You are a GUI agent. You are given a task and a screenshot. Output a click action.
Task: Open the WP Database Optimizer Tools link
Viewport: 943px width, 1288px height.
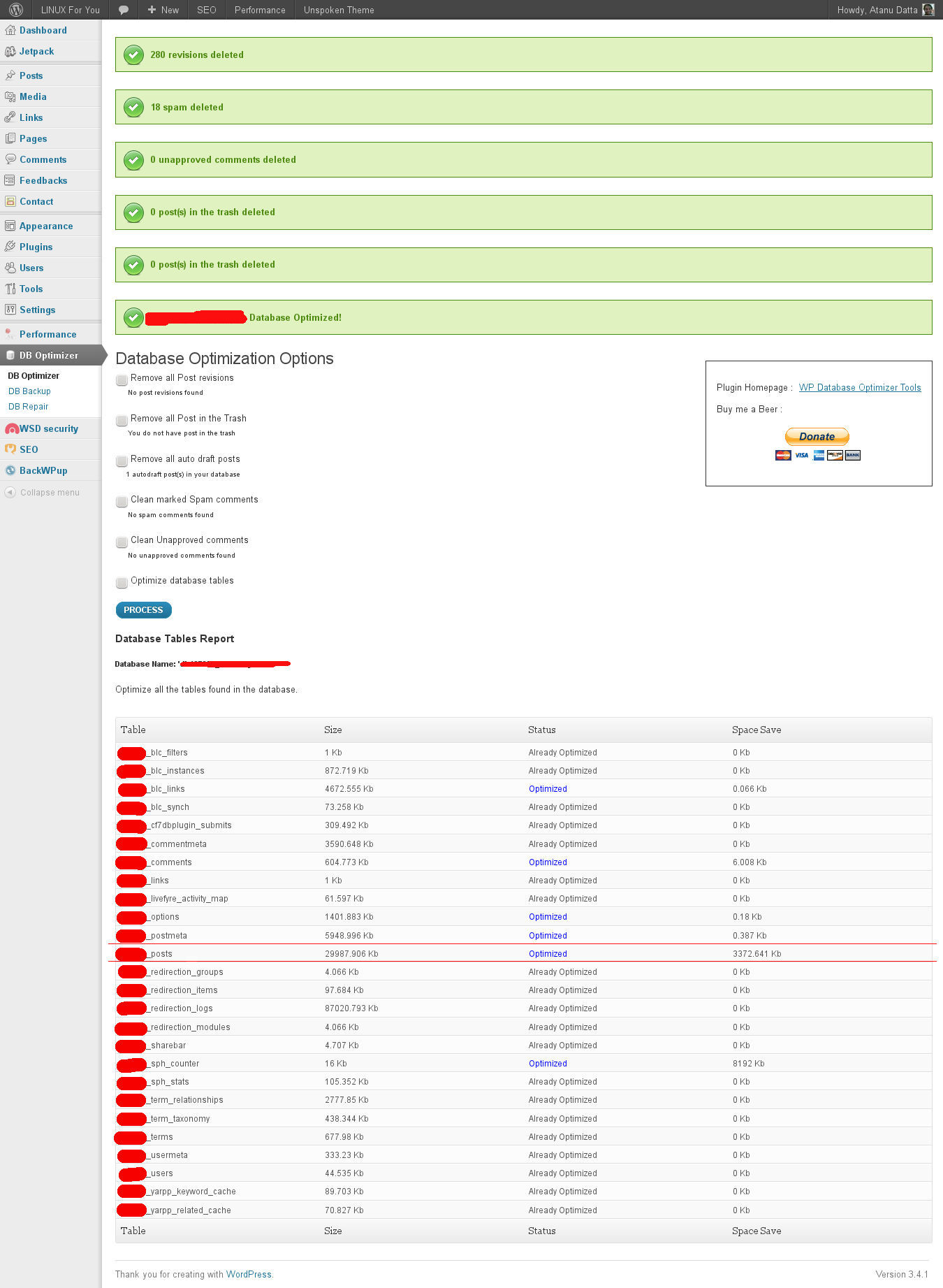(x=860, y=388)
